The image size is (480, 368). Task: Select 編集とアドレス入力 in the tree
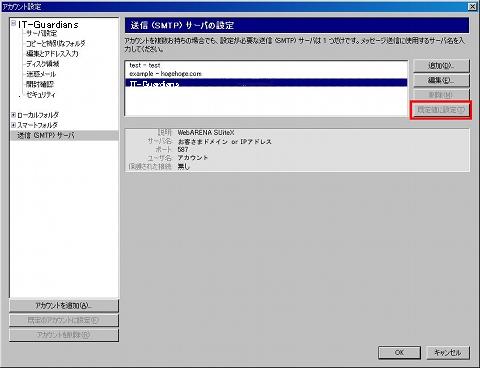coord(52,53)
